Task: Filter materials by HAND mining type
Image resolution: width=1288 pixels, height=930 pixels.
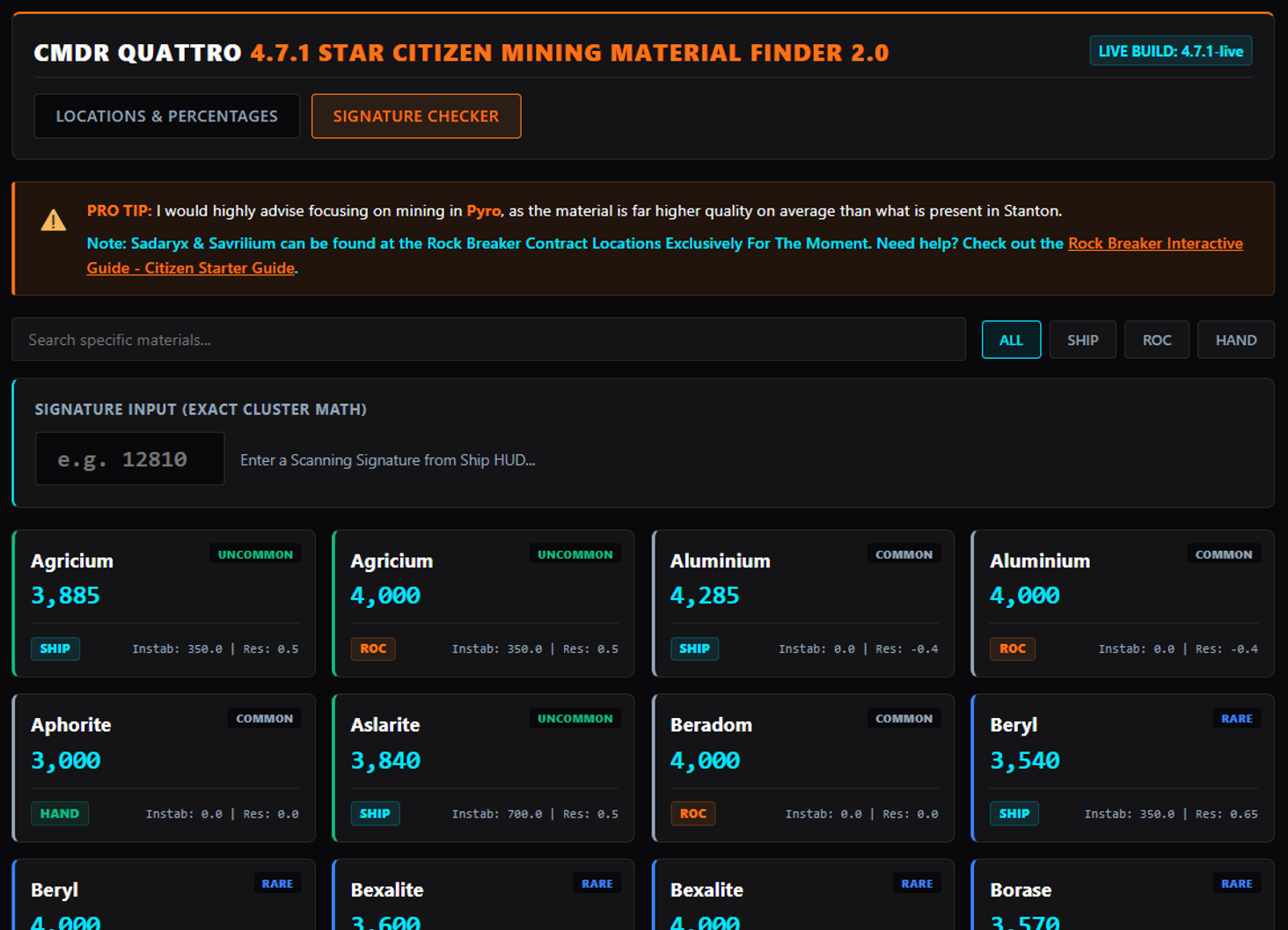Action: (x=1235, y=340)
